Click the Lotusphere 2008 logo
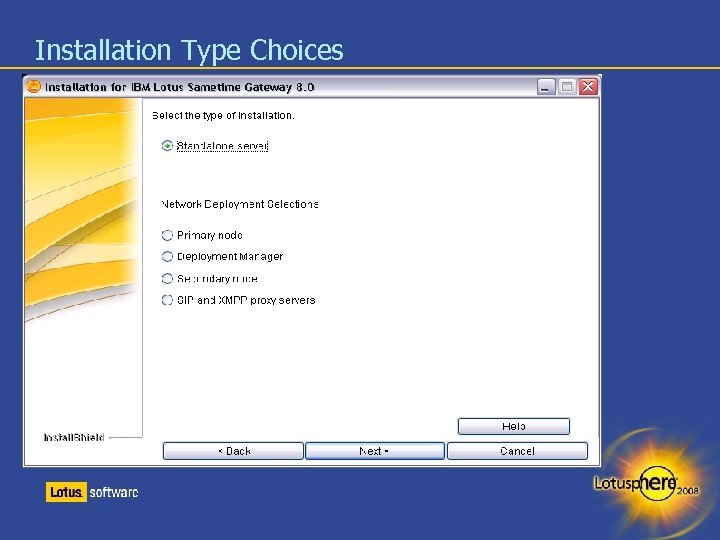This screenshot has height=540, width=720. point(647,483)
